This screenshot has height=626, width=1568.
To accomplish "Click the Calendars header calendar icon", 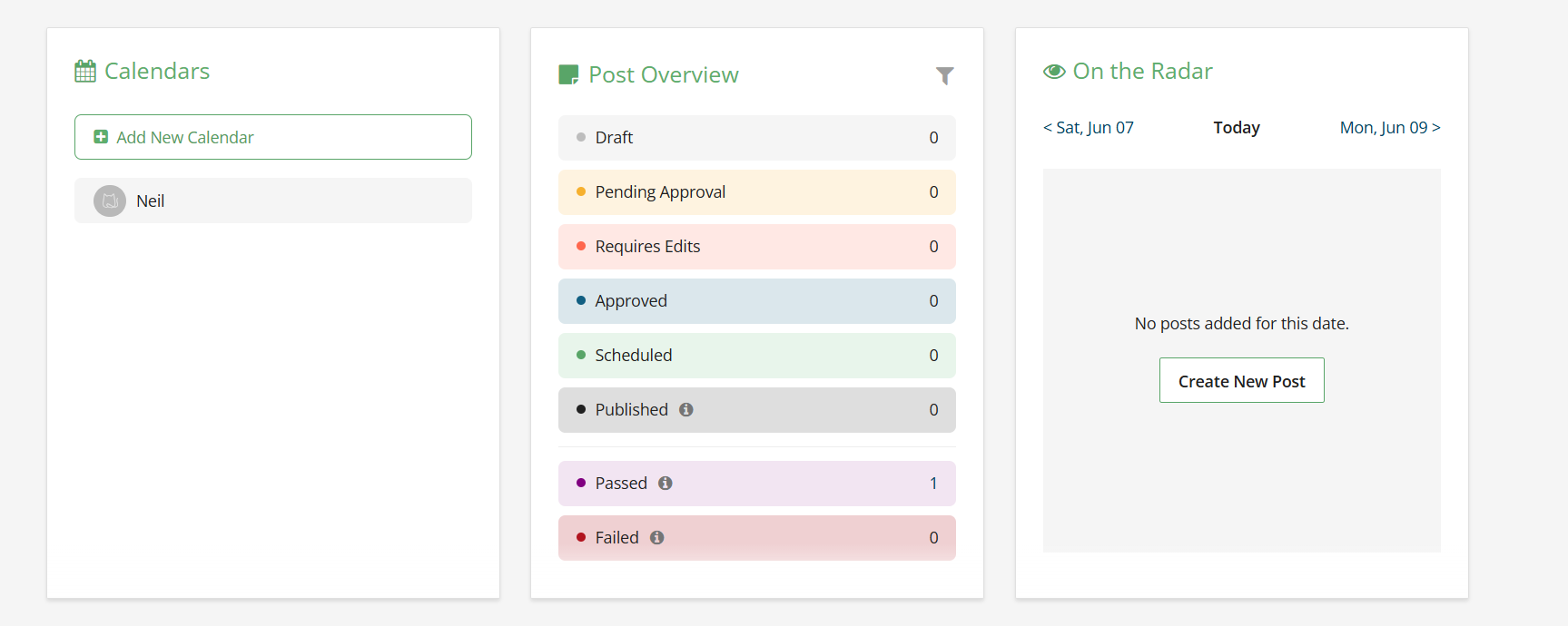I will pos(85,71).
